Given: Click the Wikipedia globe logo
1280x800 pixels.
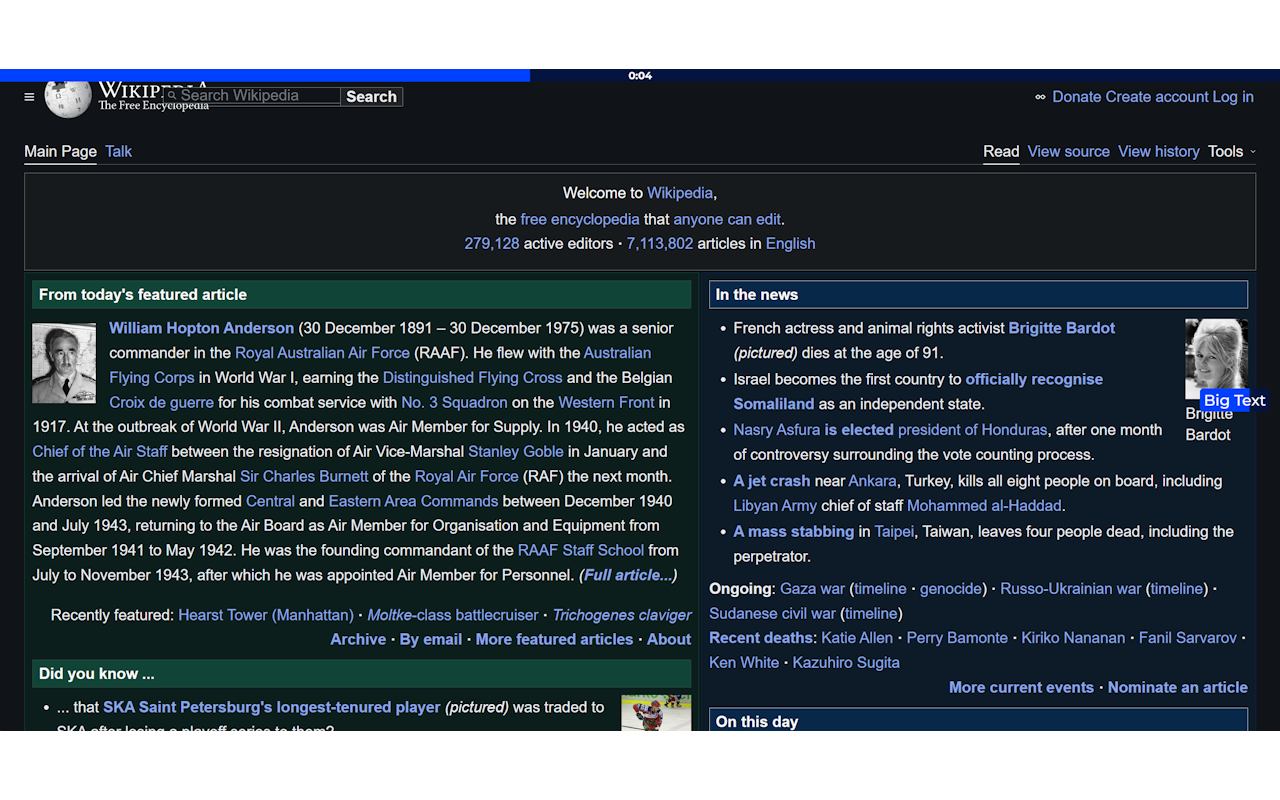Looking at the screenshot, I should (x=68, y=98).
